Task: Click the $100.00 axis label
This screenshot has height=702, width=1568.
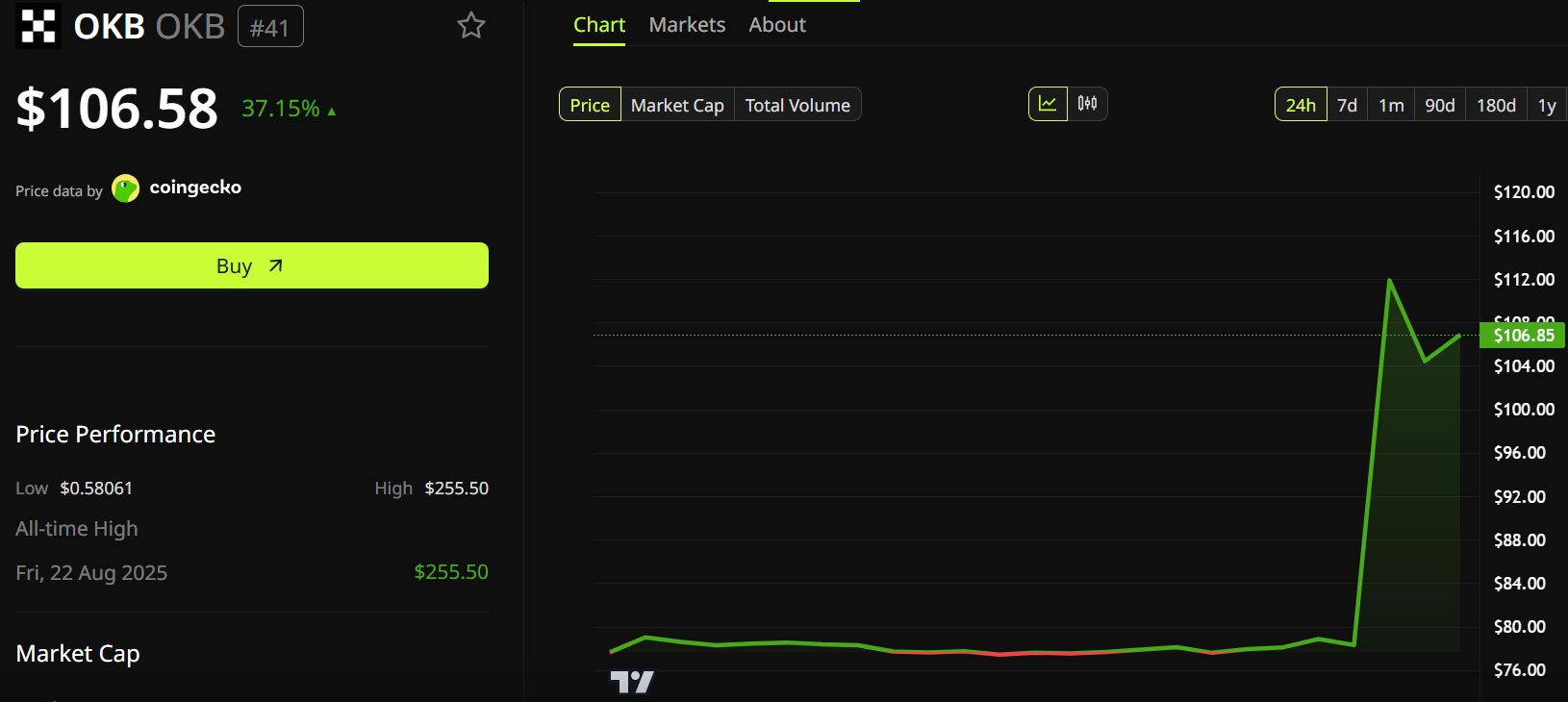Action: pyautogui.click(x=1524, y=410)
